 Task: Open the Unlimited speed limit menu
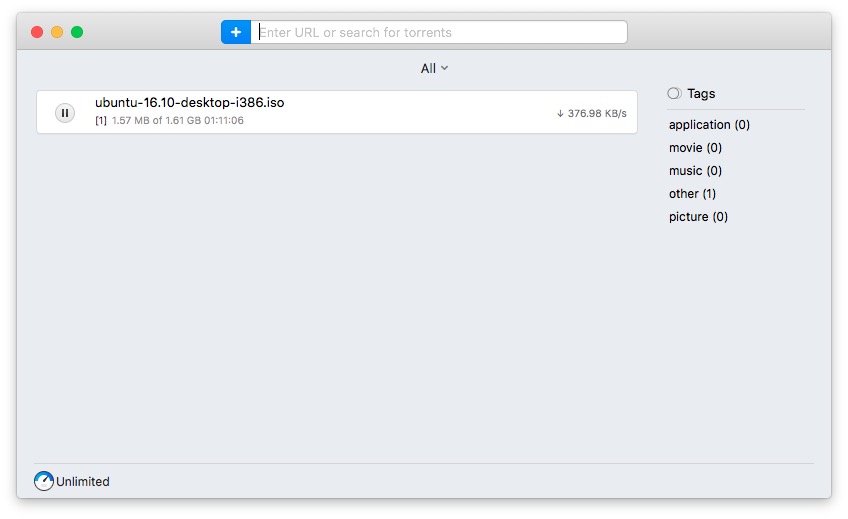click(83, 481)
